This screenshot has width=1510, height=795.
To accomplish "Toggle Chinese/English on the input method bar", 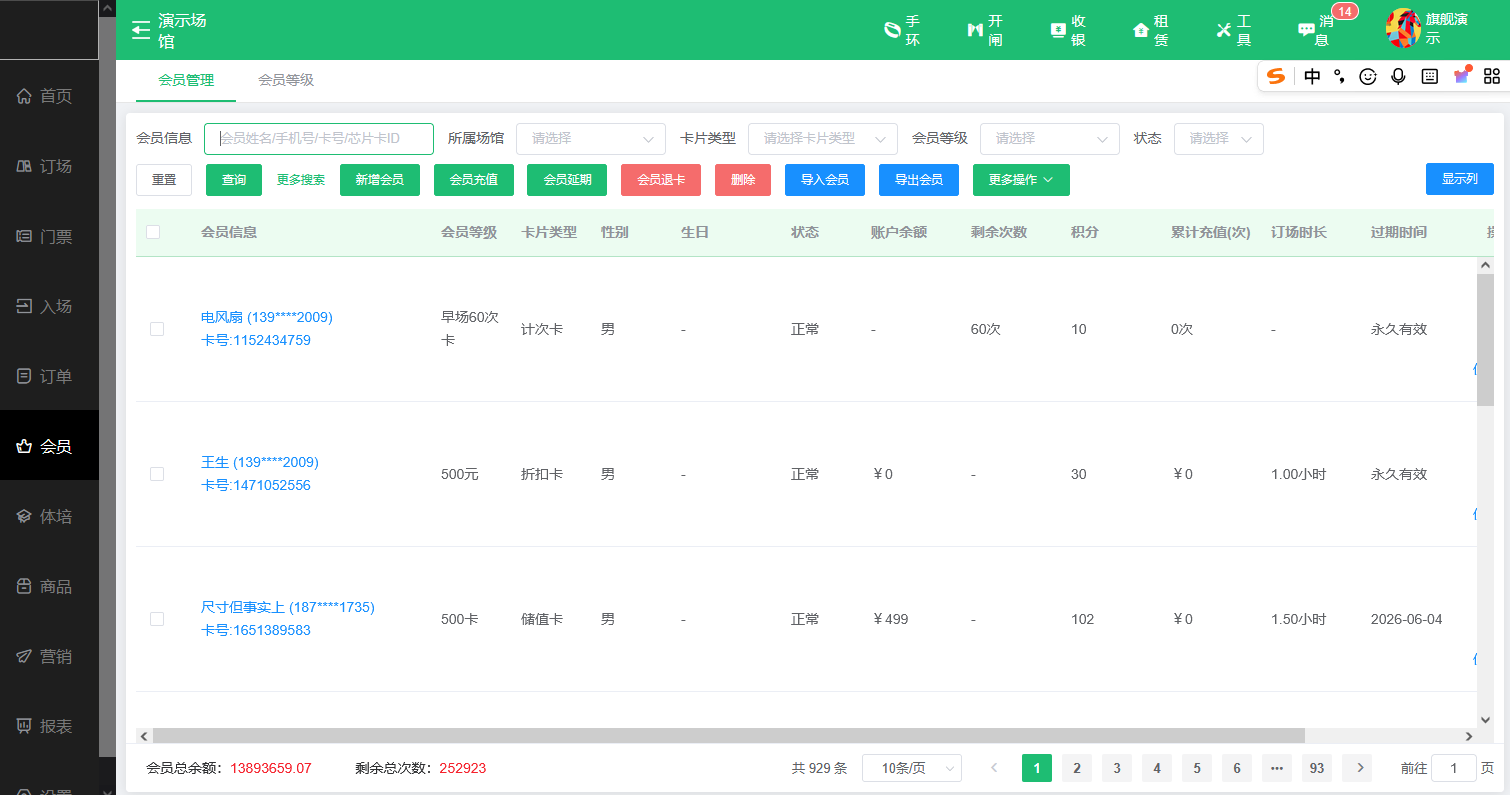I will (x=1311, y=76).
